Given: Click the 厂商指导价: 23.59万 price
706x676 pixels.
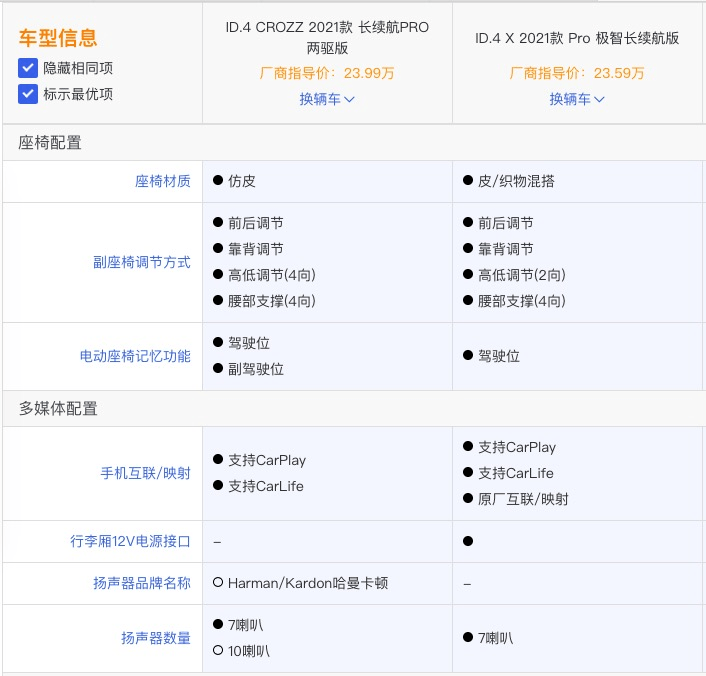Looking at the screenshot, I should (577, 73).
